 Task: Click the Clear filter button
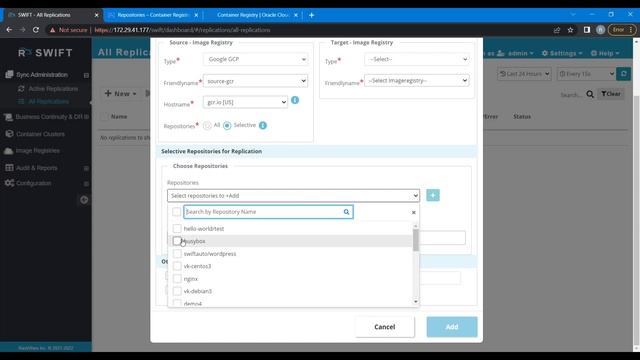(x=611, y=94)
